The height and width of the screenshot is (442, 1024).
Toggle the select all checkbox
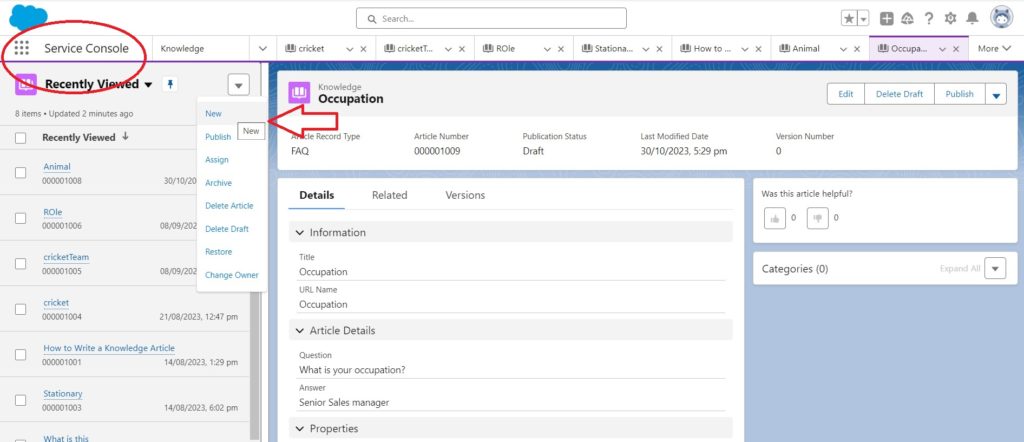[x=21, y=138]
